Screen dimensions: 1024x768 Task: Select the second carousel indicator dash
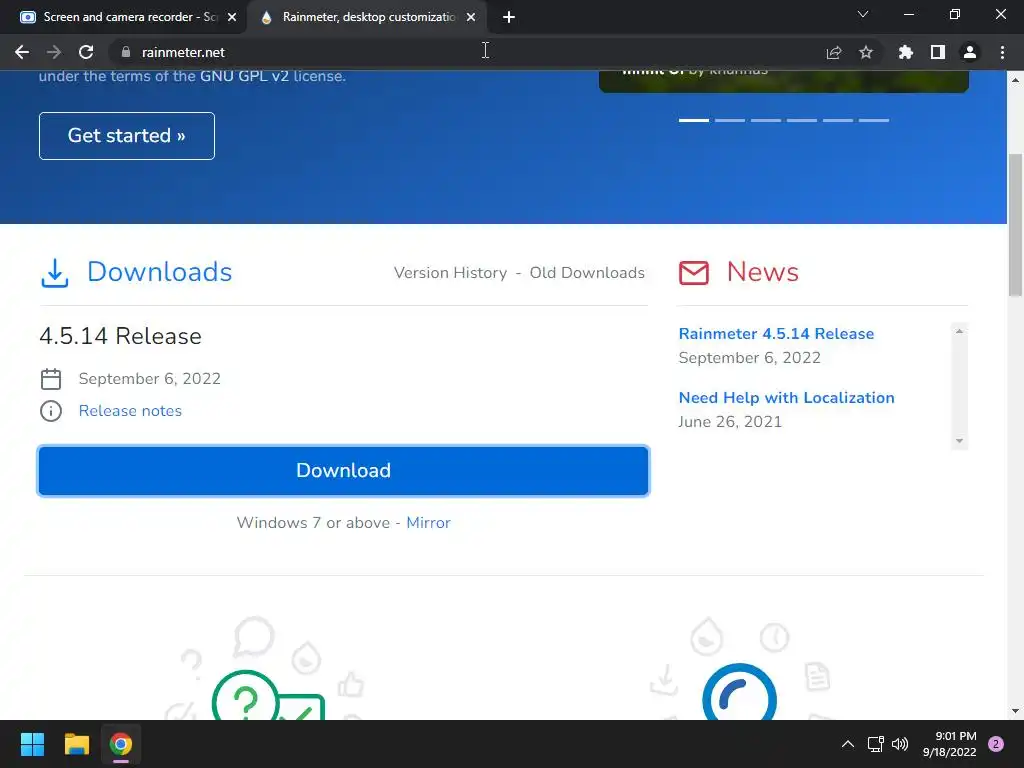(x=729, y=120)
